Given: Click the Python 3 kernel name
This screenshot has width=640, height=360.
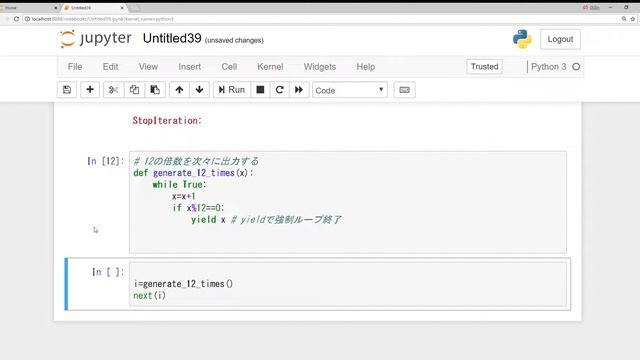Looking at the screenshot, I should [x=549, y=67].
